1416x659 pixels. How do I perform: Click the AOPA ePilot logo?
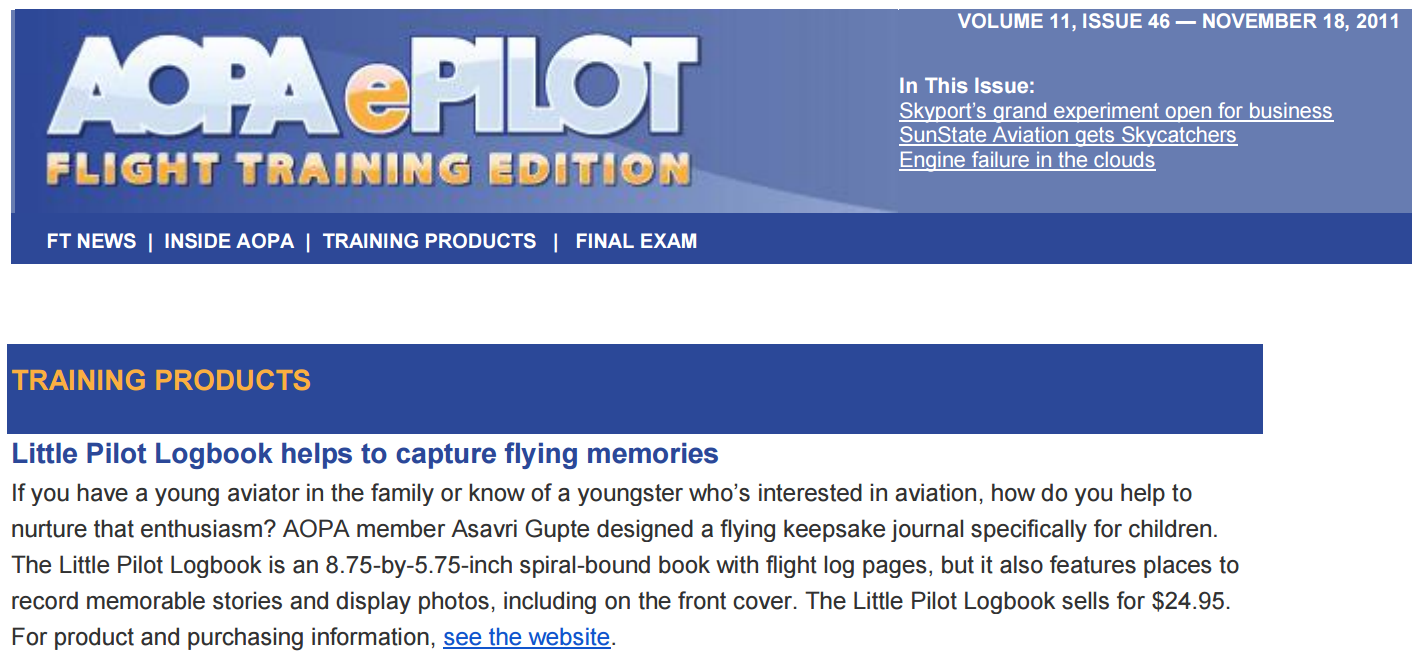pyautogui.click(x=370, y=110)
